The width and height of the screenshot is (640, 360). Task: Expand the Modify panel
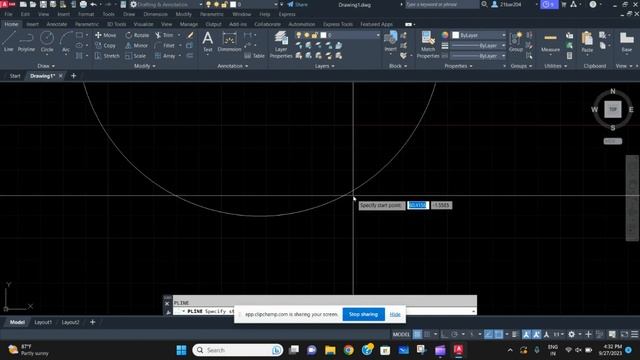(145, 66)
